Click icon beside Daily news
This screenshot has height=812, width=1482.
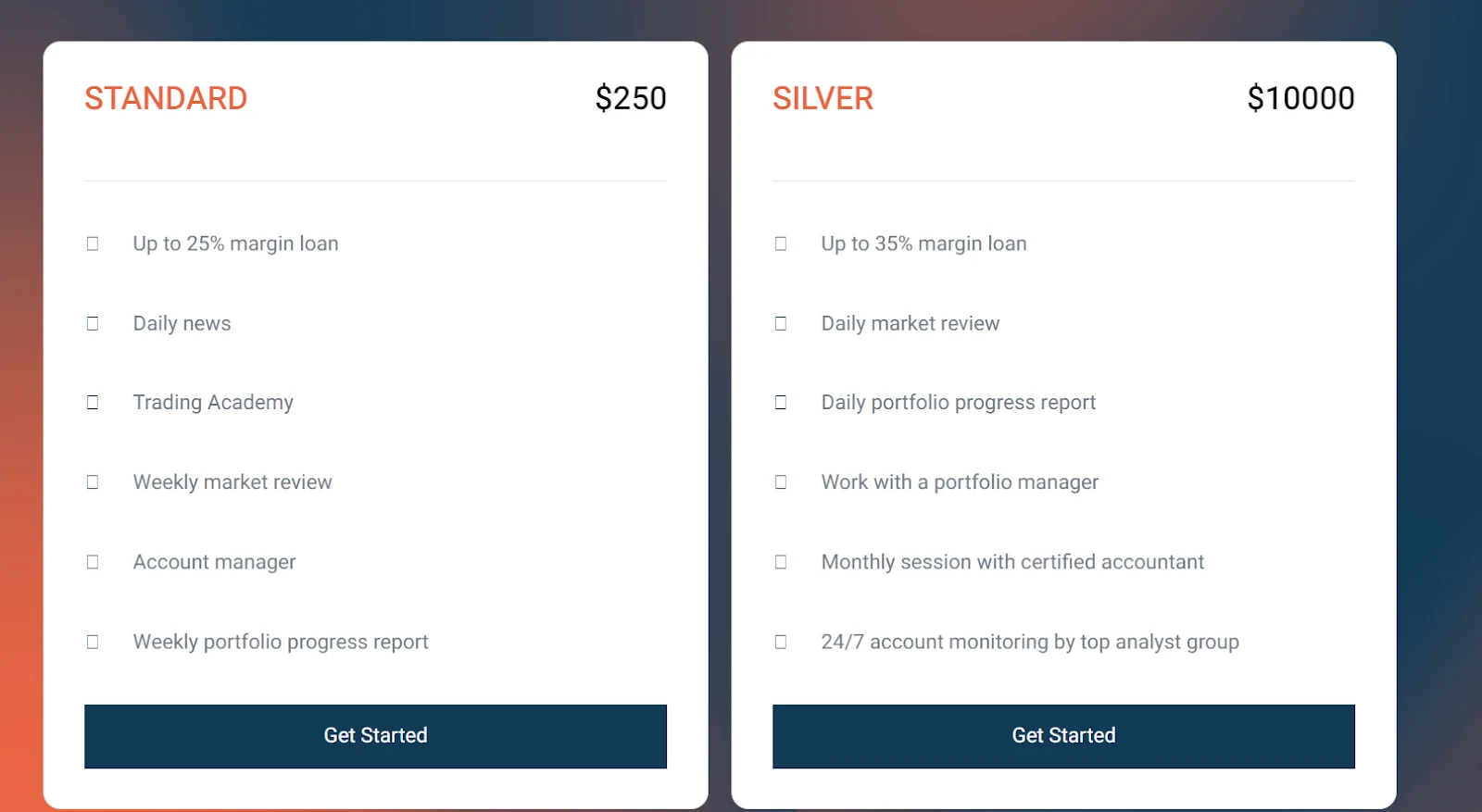tap(93, 323)
